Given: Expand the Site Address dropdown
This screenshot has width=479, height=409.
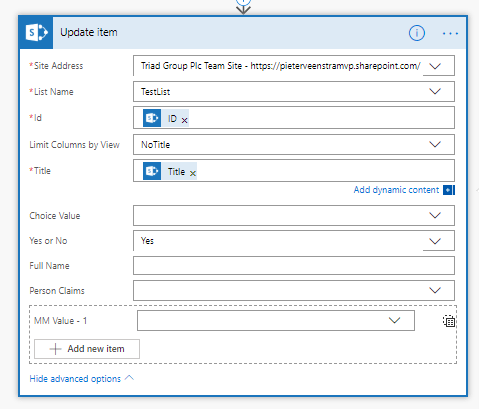Looking at the screenshot, I should [435, 66].
